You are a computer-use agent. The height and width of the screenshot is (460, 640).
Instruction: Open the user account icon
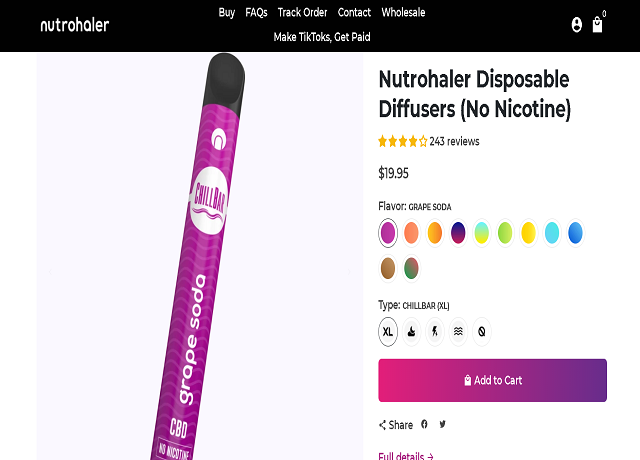pos(576,25)
